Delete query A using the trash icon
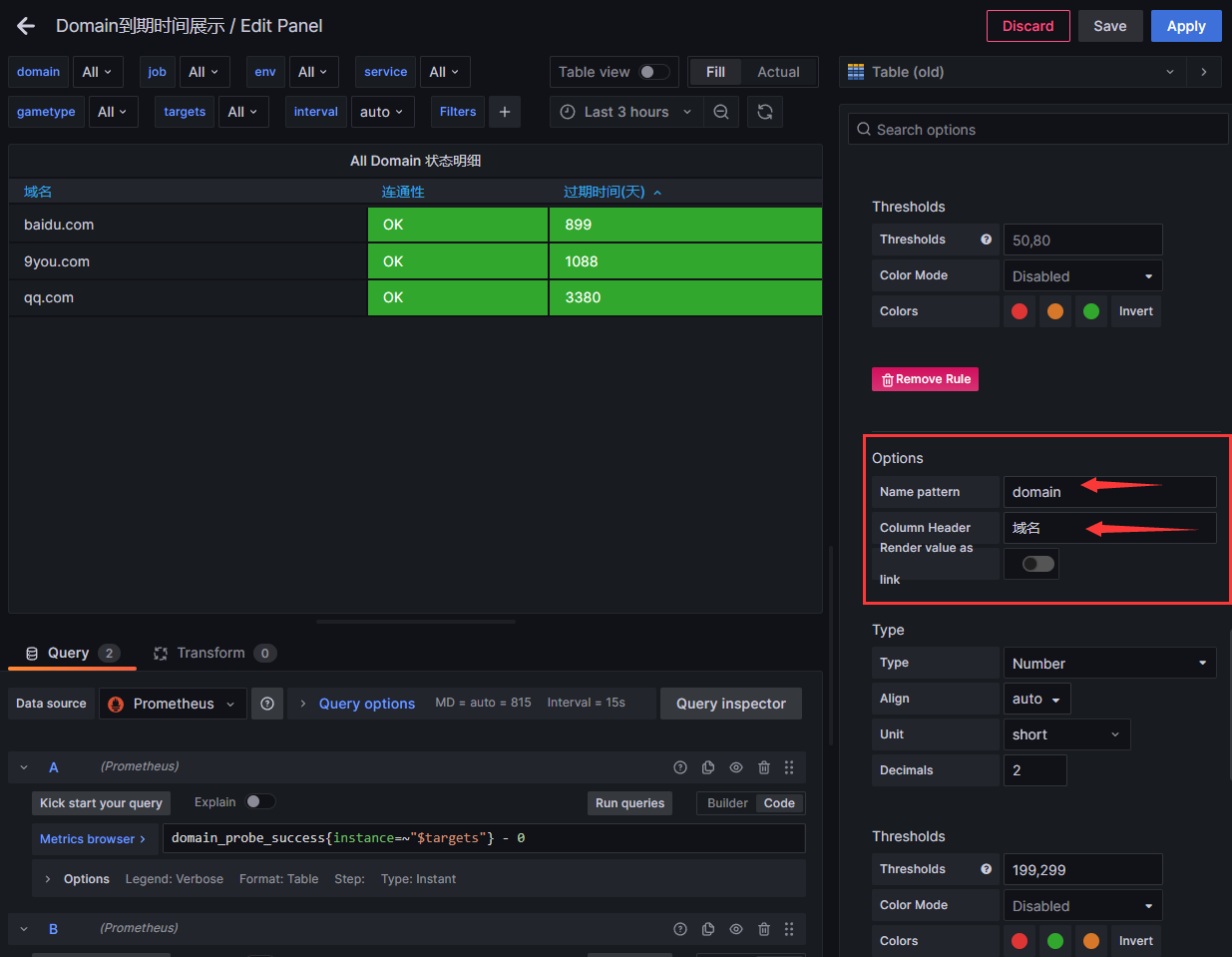The height and width of the screenshot is (957, 1232). coord(764,767)
